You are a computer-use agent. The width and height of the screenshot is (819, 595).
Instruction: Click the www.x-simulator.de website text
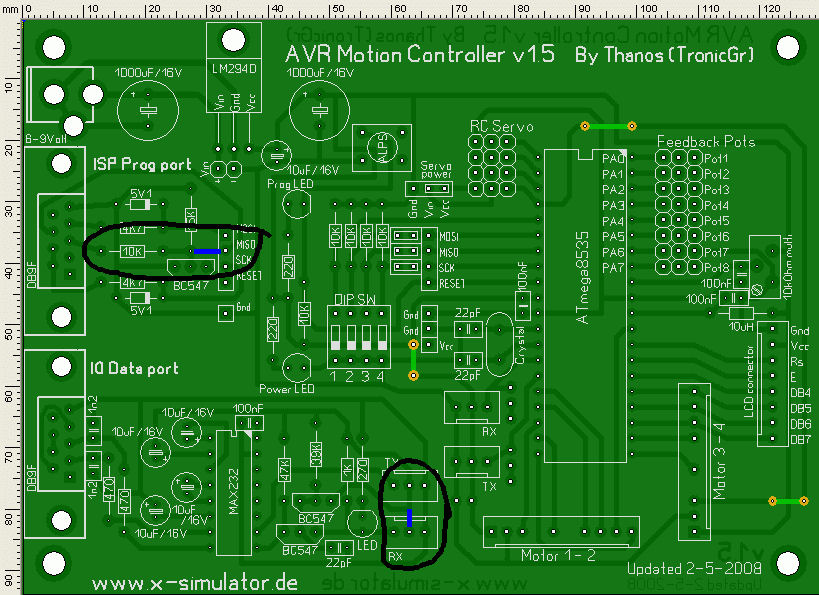(x=195, y=582)
